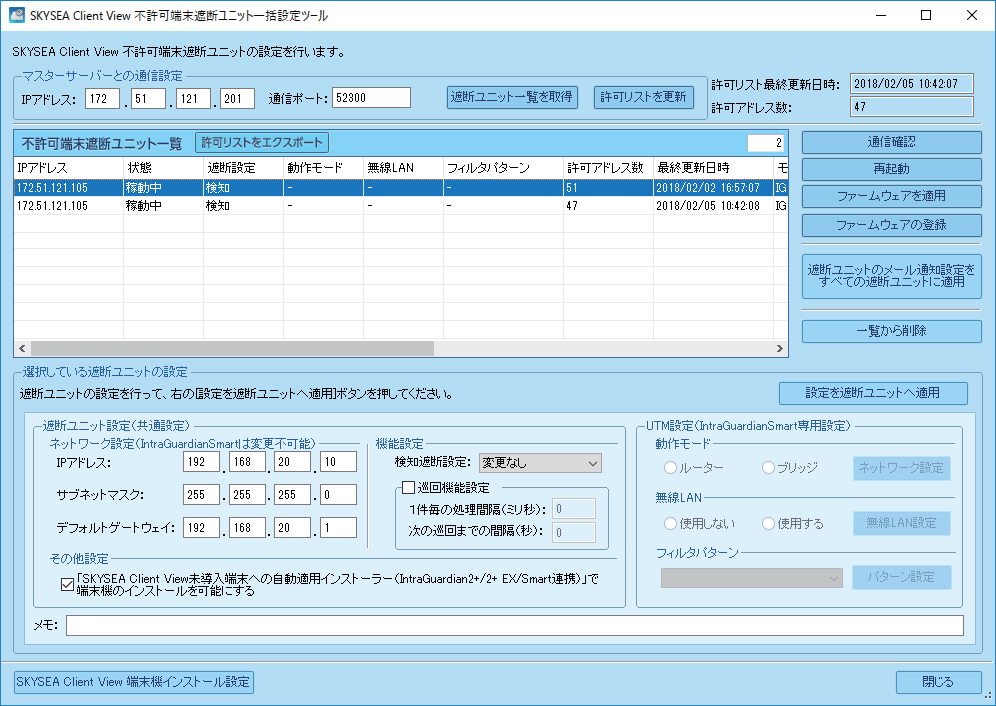The image size is (996, 706).
Task: Click 許可アドレス数 field showing 47
Action: pyautogui.click(x=912, y=107)
